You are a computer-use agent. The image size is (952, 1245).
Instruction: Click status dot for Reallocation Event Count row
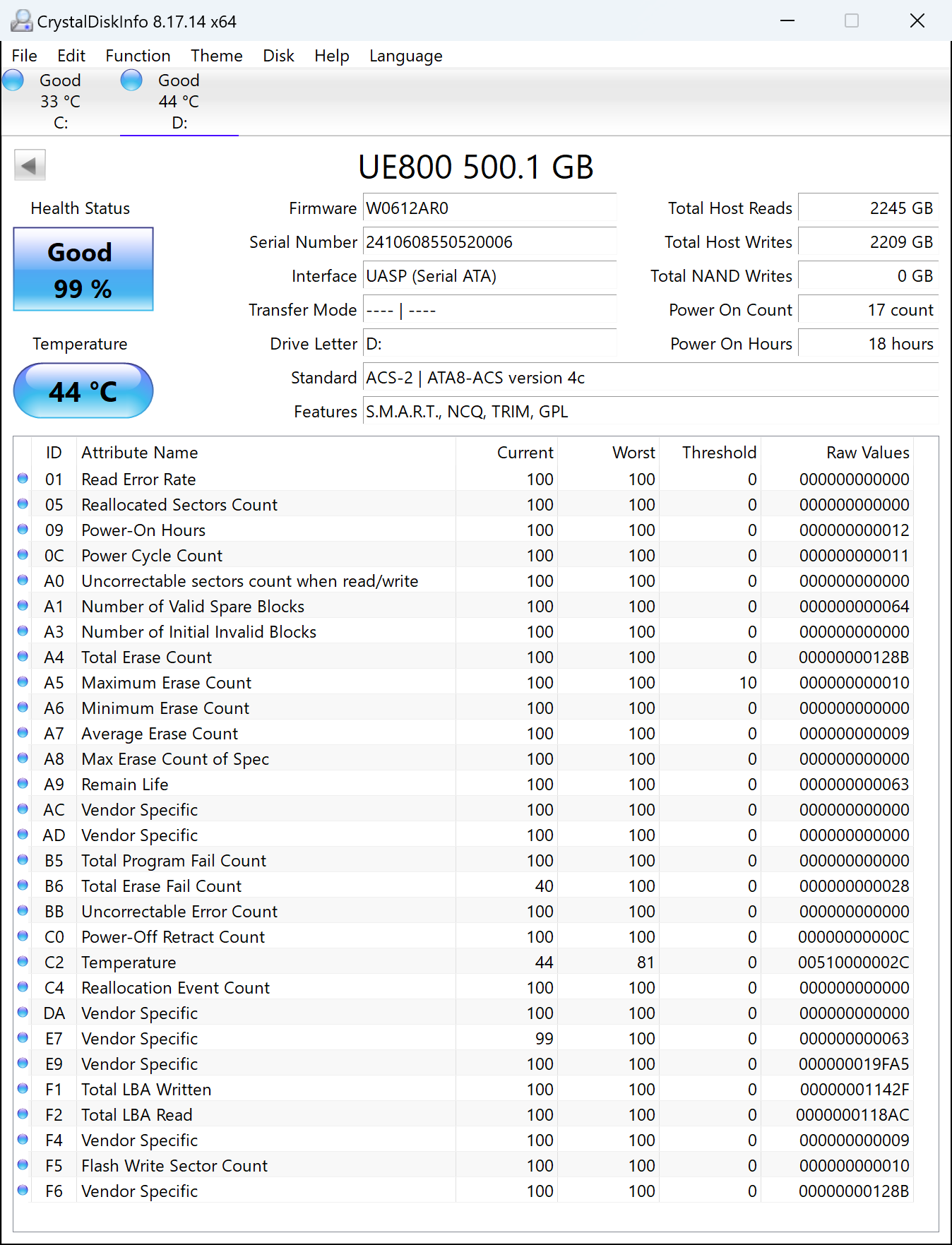coord(23,987)
